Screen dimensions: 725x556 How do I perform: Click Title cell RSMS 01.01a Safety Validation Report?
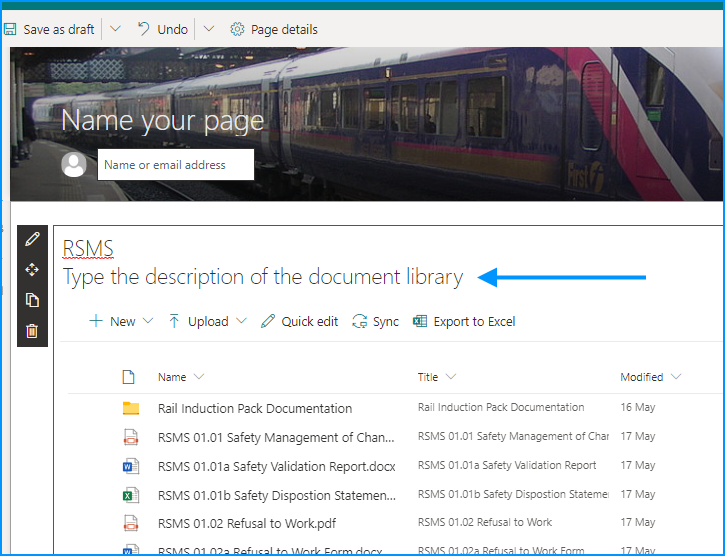[x=507, y=465]
